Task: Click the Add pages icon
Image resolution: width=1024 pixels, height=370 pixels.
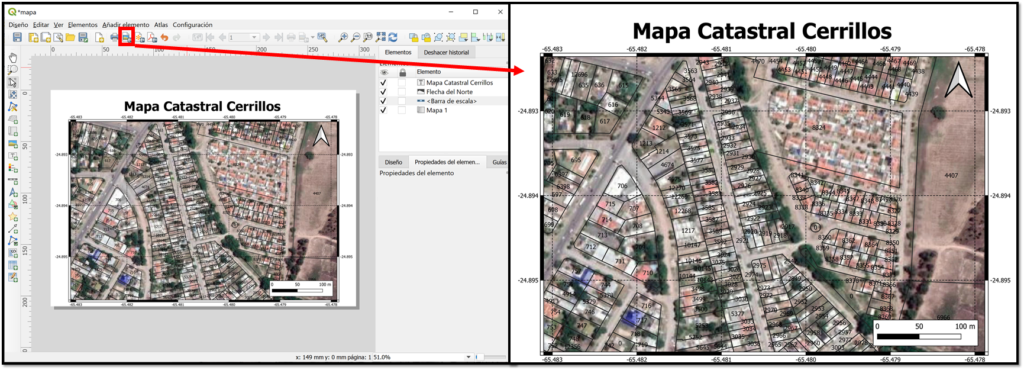Action: 99,37
